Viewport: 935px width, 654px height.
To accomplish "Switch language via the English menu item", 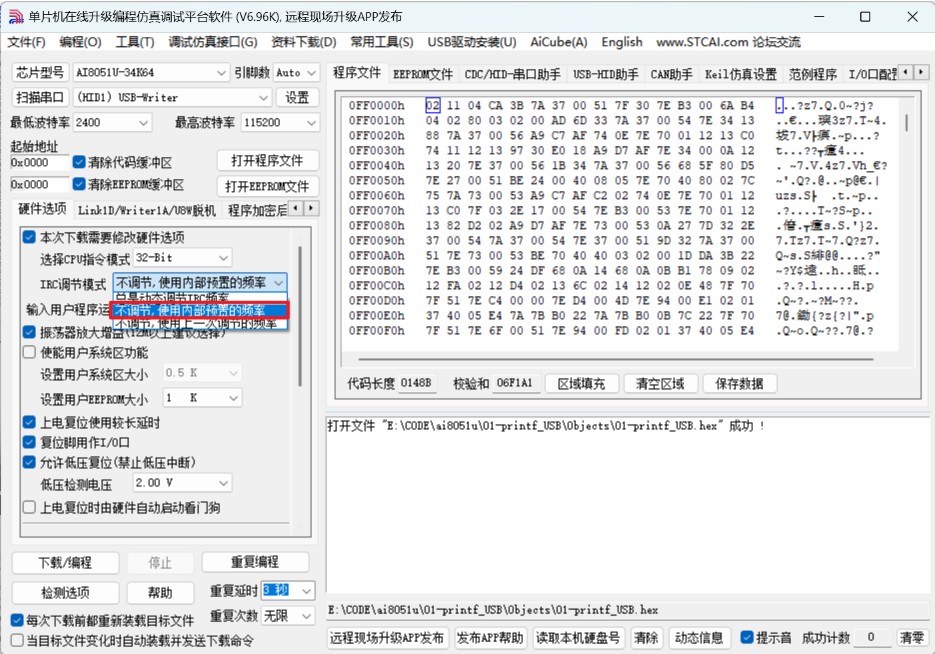I will pos(622,42).
